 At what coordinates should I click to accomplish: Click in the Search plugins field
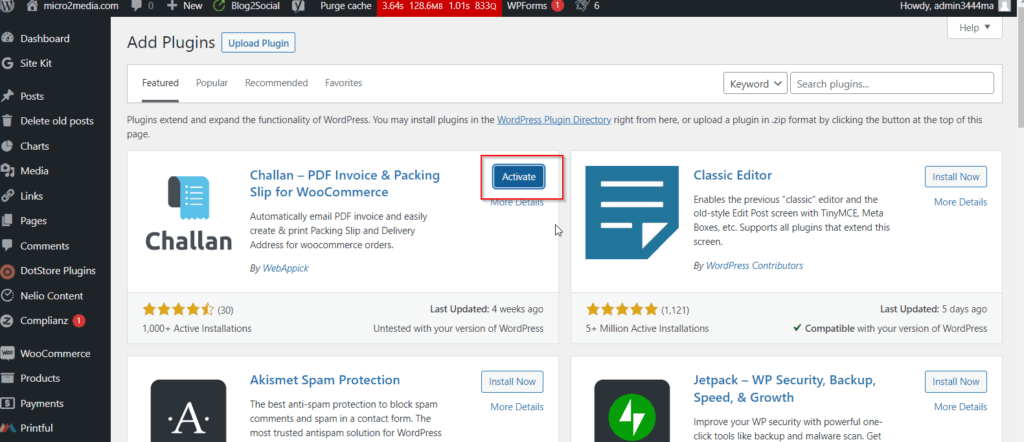click(x=892, y=84)
